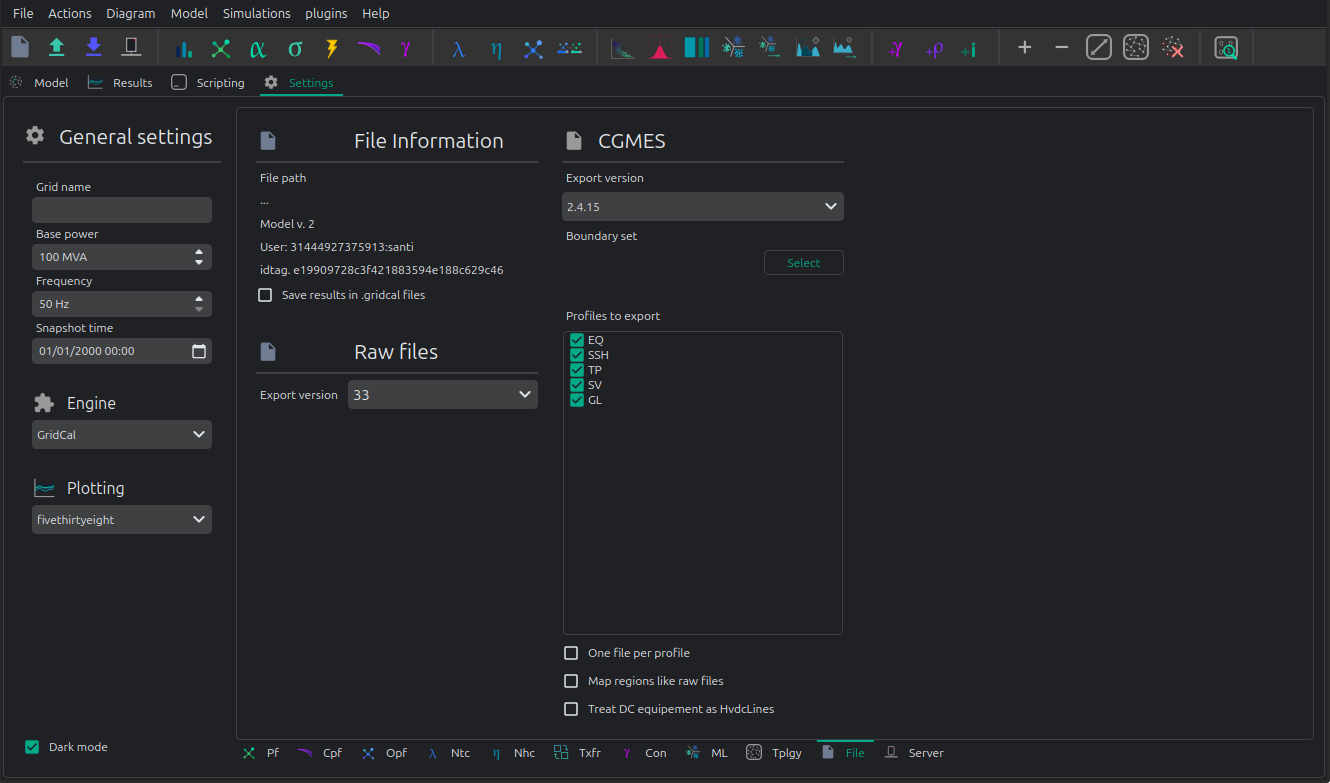
Task: Uncheck the SSH profile to export
Action: [577, 355]
